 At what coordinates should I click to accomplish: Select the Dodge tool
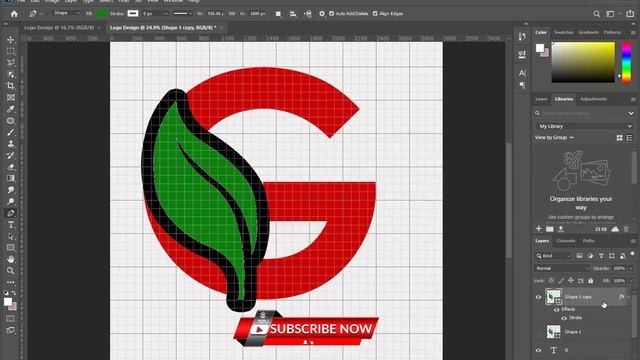(11, 202)
